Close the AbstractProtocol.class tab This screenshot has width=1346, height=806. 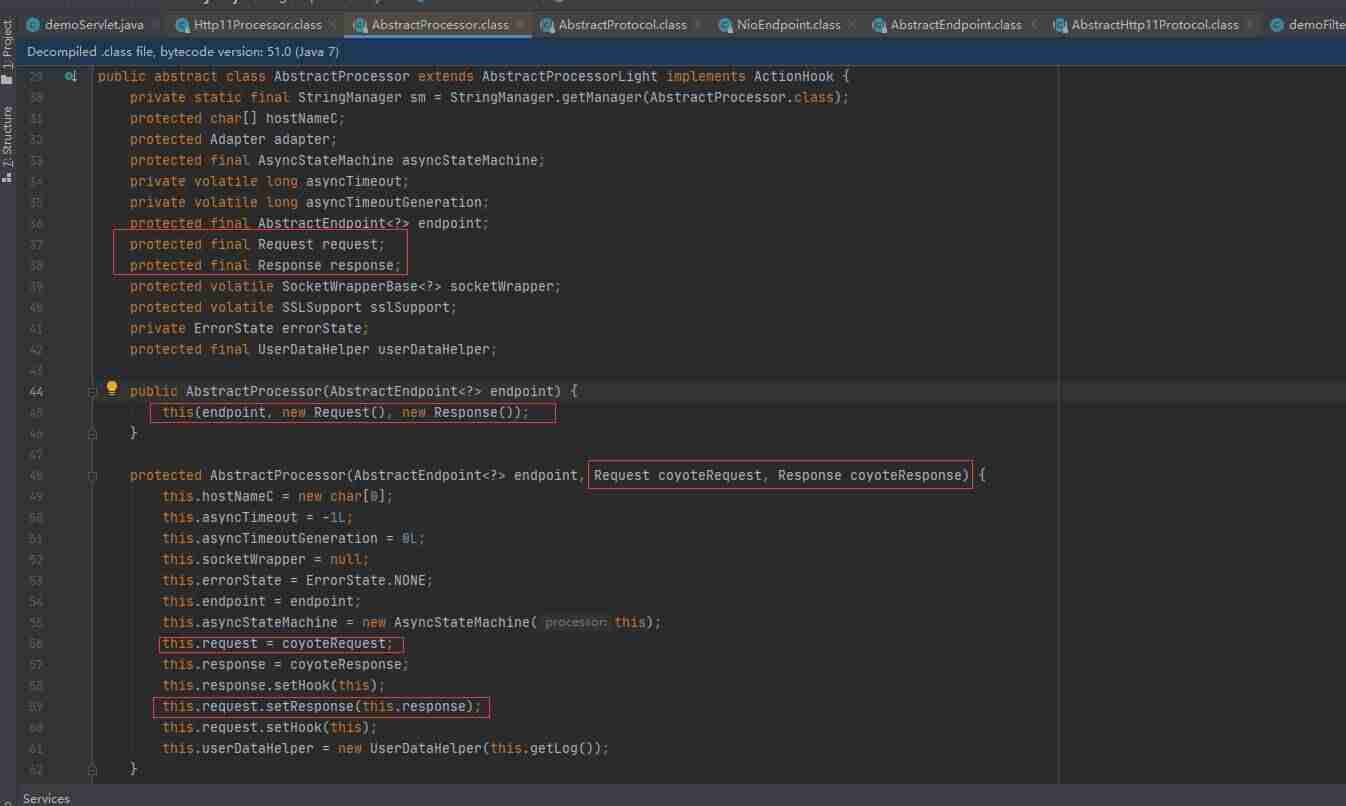pyautogui.click(x=699, y=25)
